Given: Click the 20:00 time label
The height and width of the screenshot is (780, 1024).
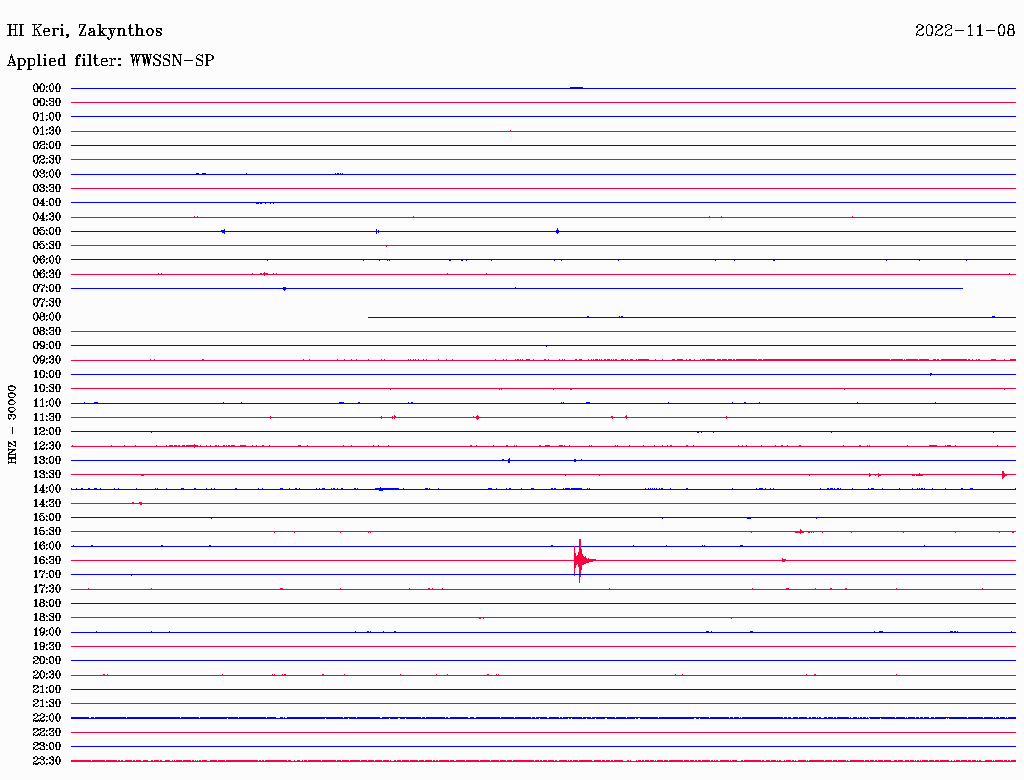Looking at the screenshot, I should pos(47,660).
